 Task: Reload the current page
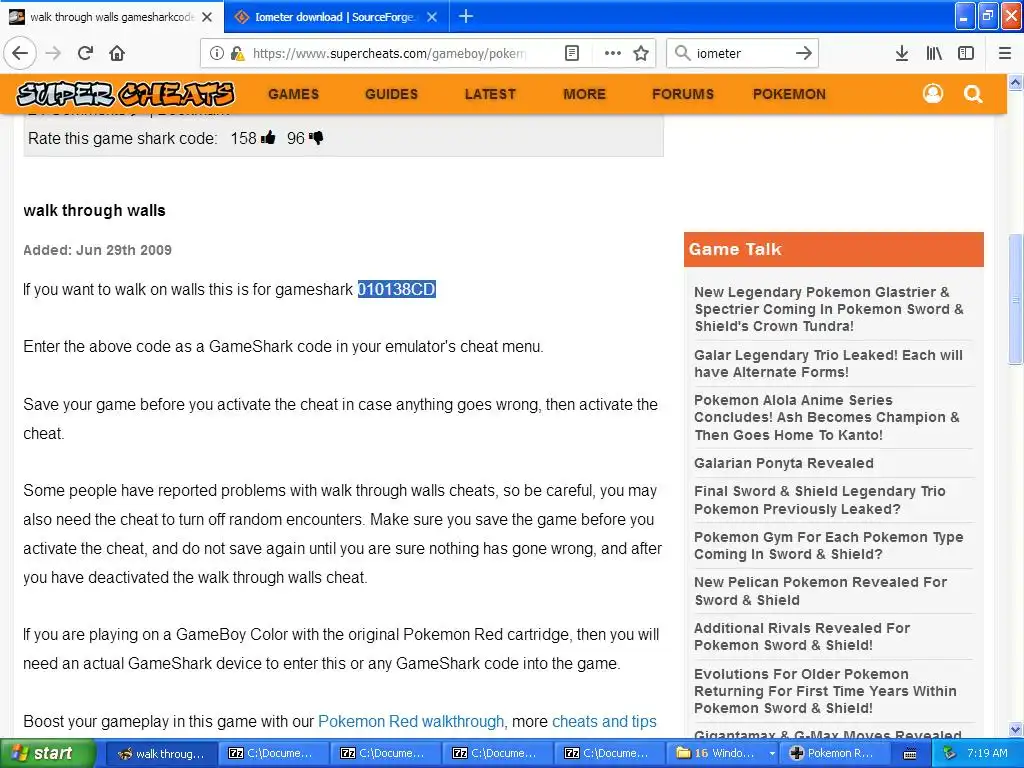point(86,53)
